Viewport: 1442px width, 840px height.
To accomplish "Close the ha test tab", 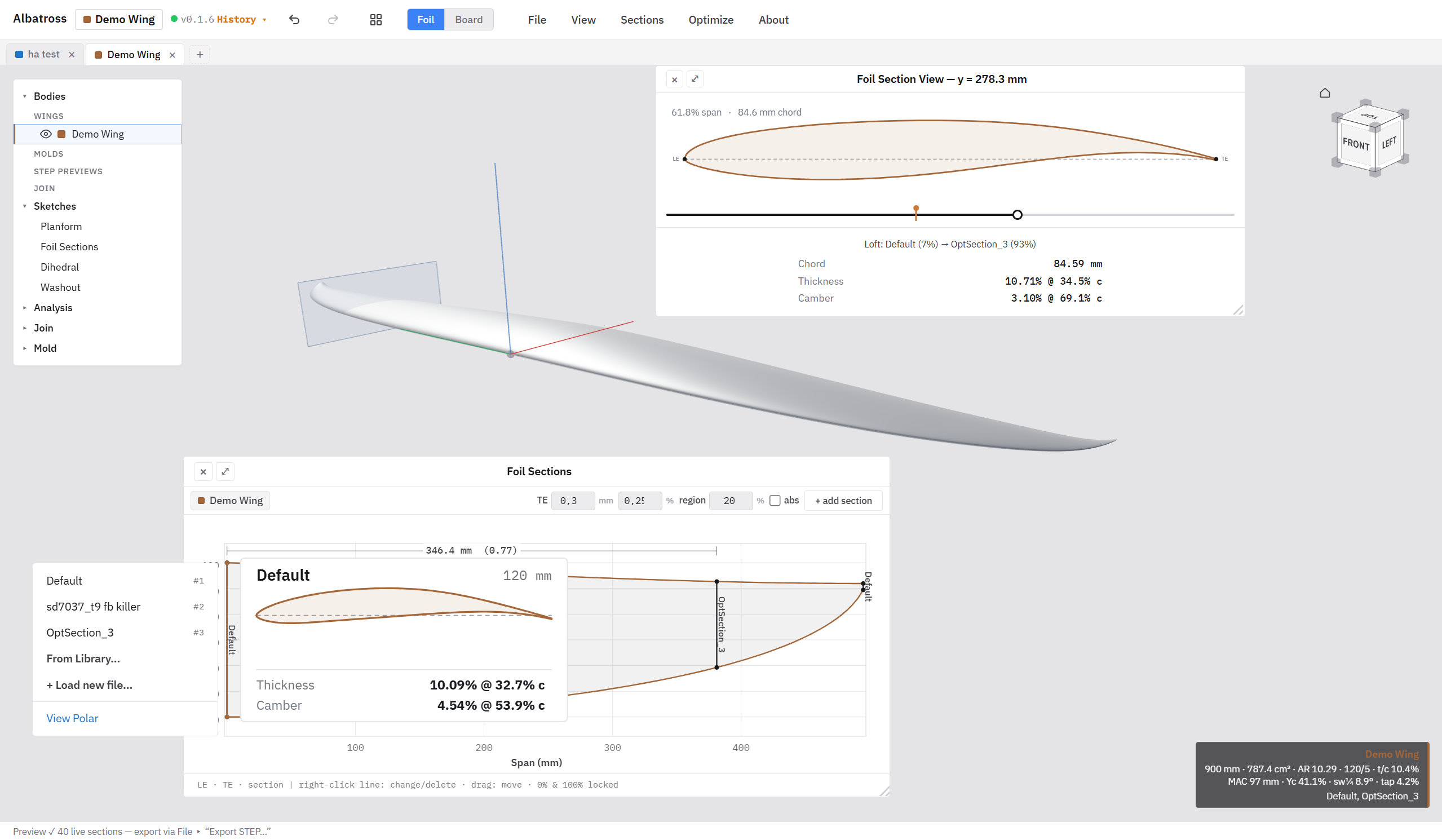I will (72, 54).
